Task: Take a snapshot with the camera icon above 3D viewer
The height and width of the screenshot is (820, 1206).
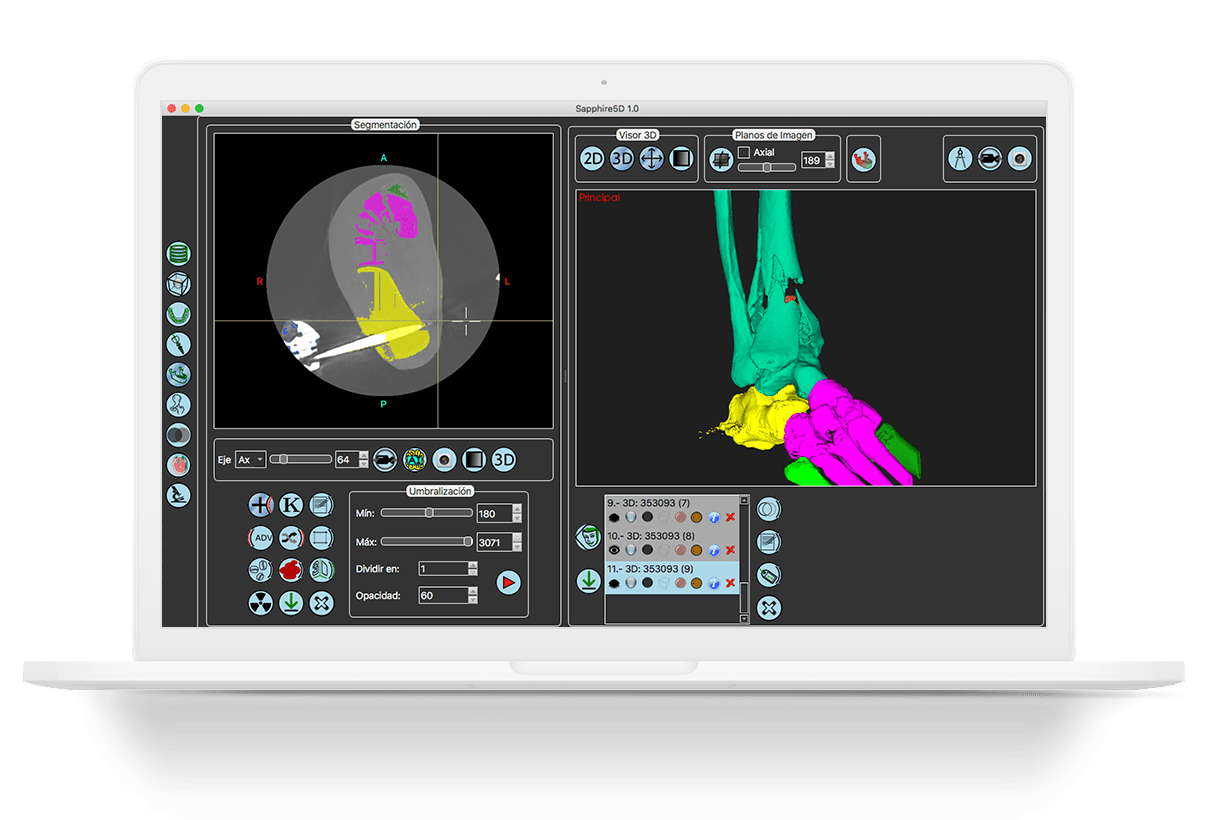Action: [x=1019, y=158]
